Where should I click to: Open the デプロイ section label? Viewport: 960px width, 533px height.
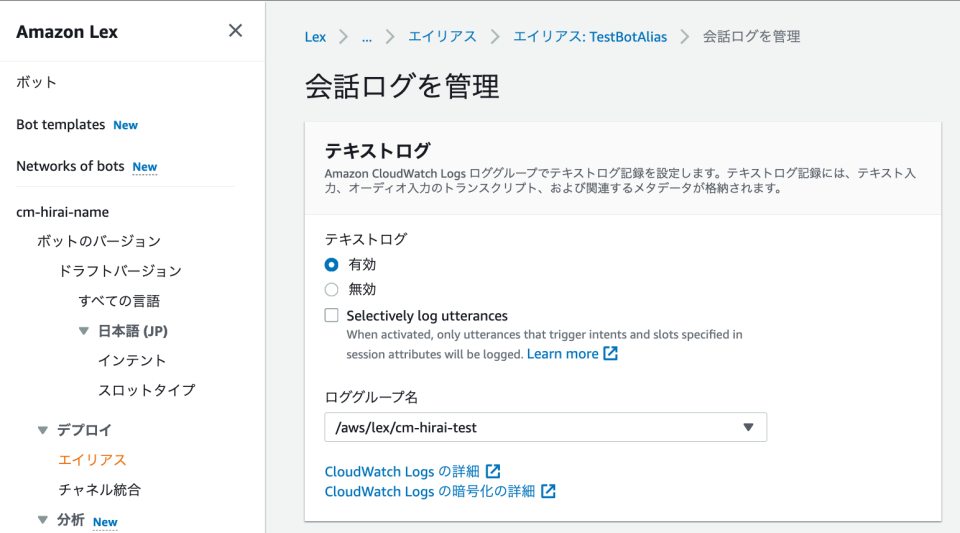84,430
